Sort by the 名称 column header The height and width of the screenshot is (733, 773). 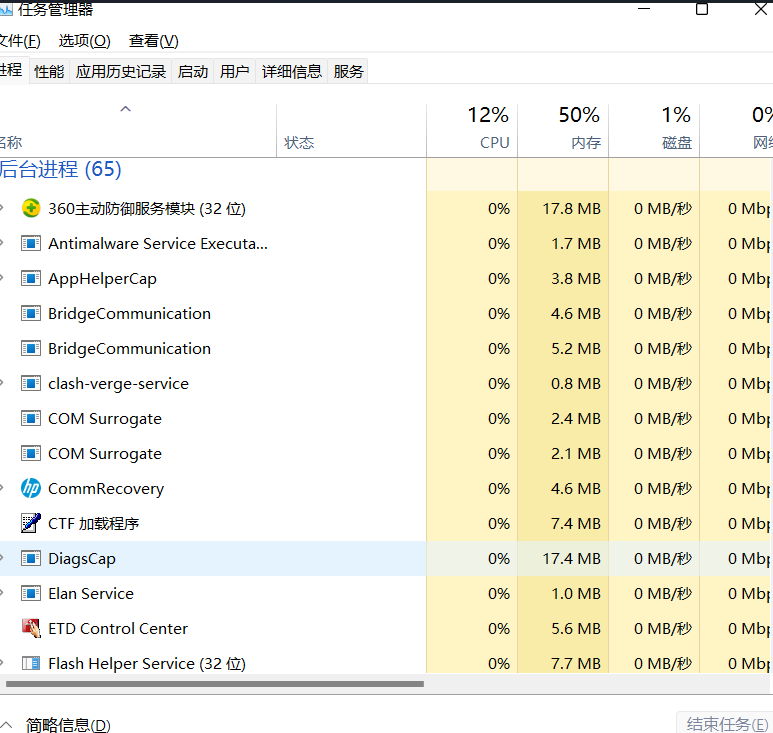coord(138,131)
